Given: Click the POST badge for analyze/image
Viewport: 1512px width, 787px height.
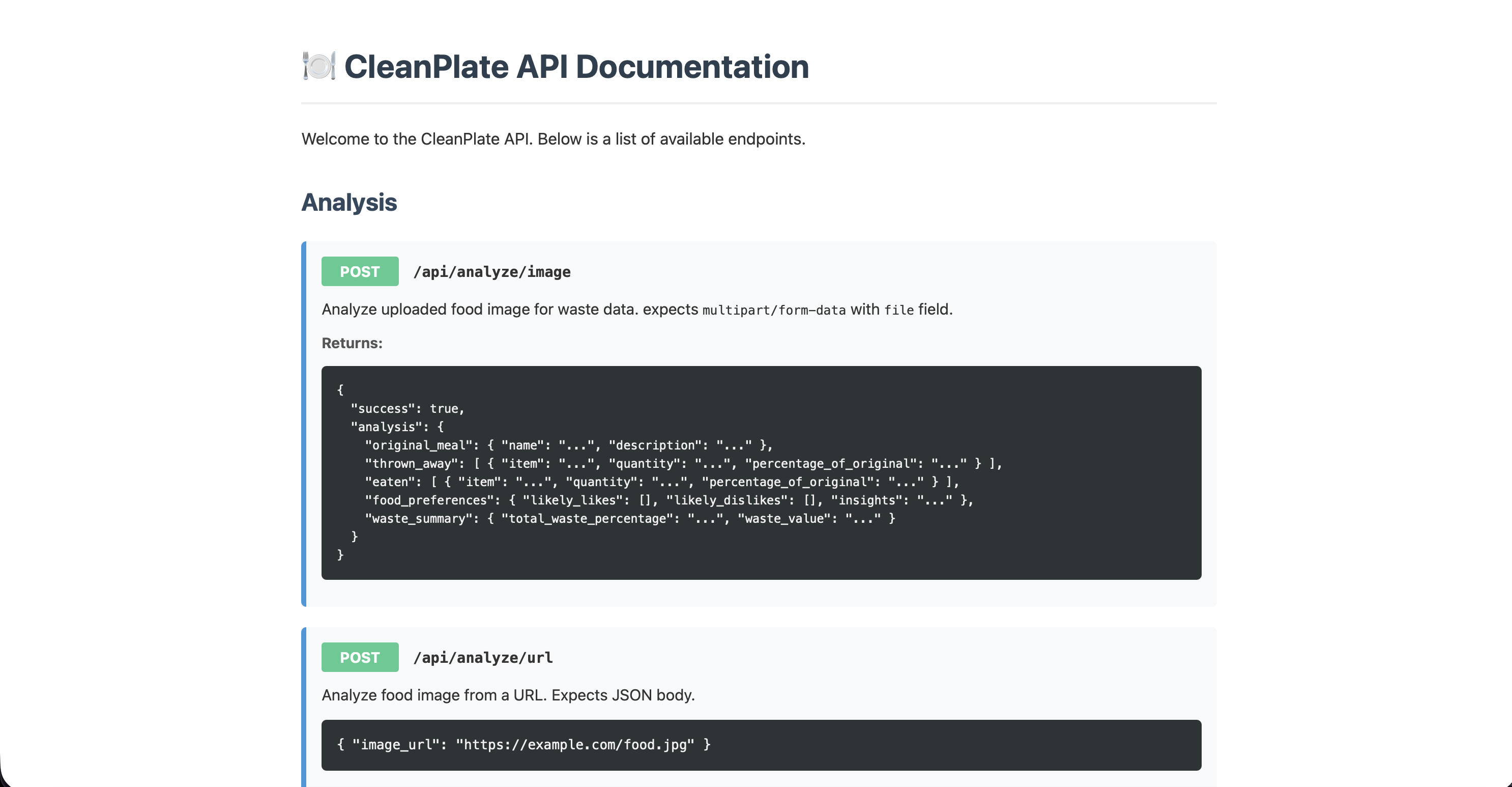Looking at the screenshot, I should pos(360,271).
